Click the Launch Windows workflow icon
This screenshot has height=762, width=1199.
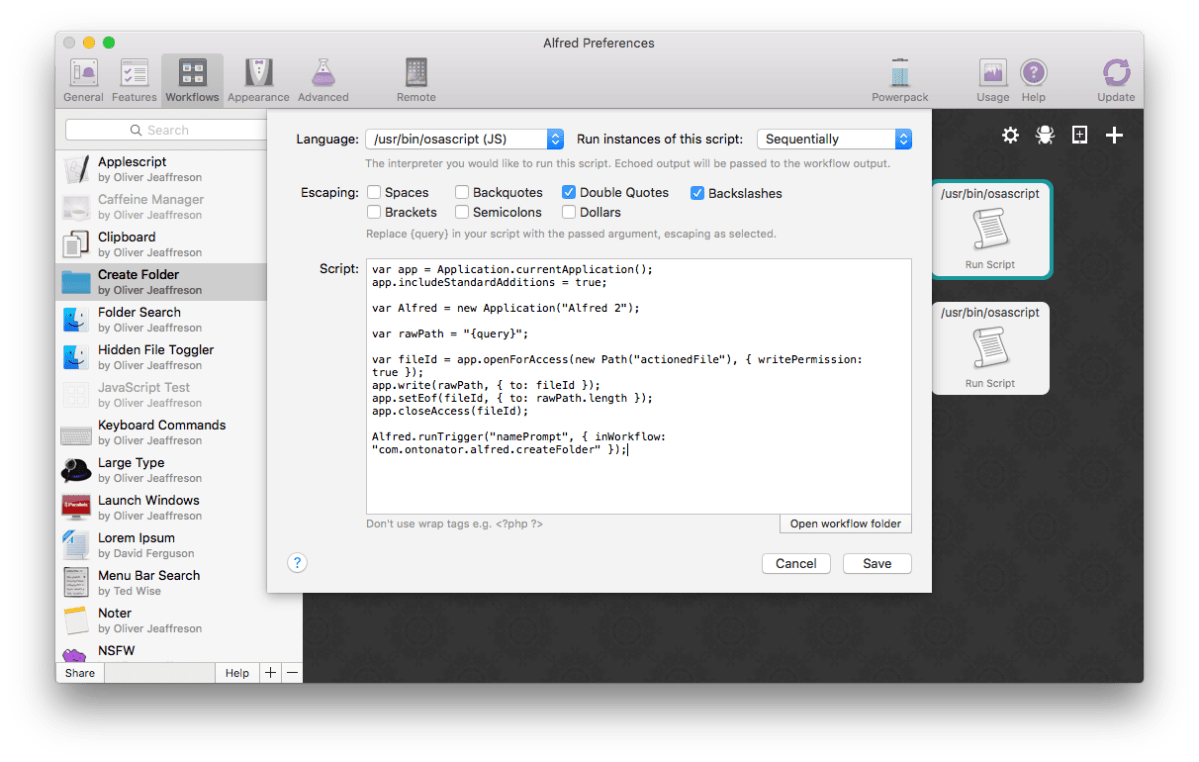tap(76, 507)
